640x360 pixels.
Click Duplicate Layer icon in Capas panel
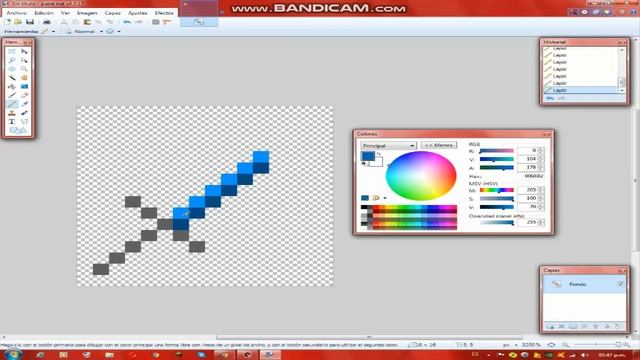pyautogui.click(x=573, y=327)
